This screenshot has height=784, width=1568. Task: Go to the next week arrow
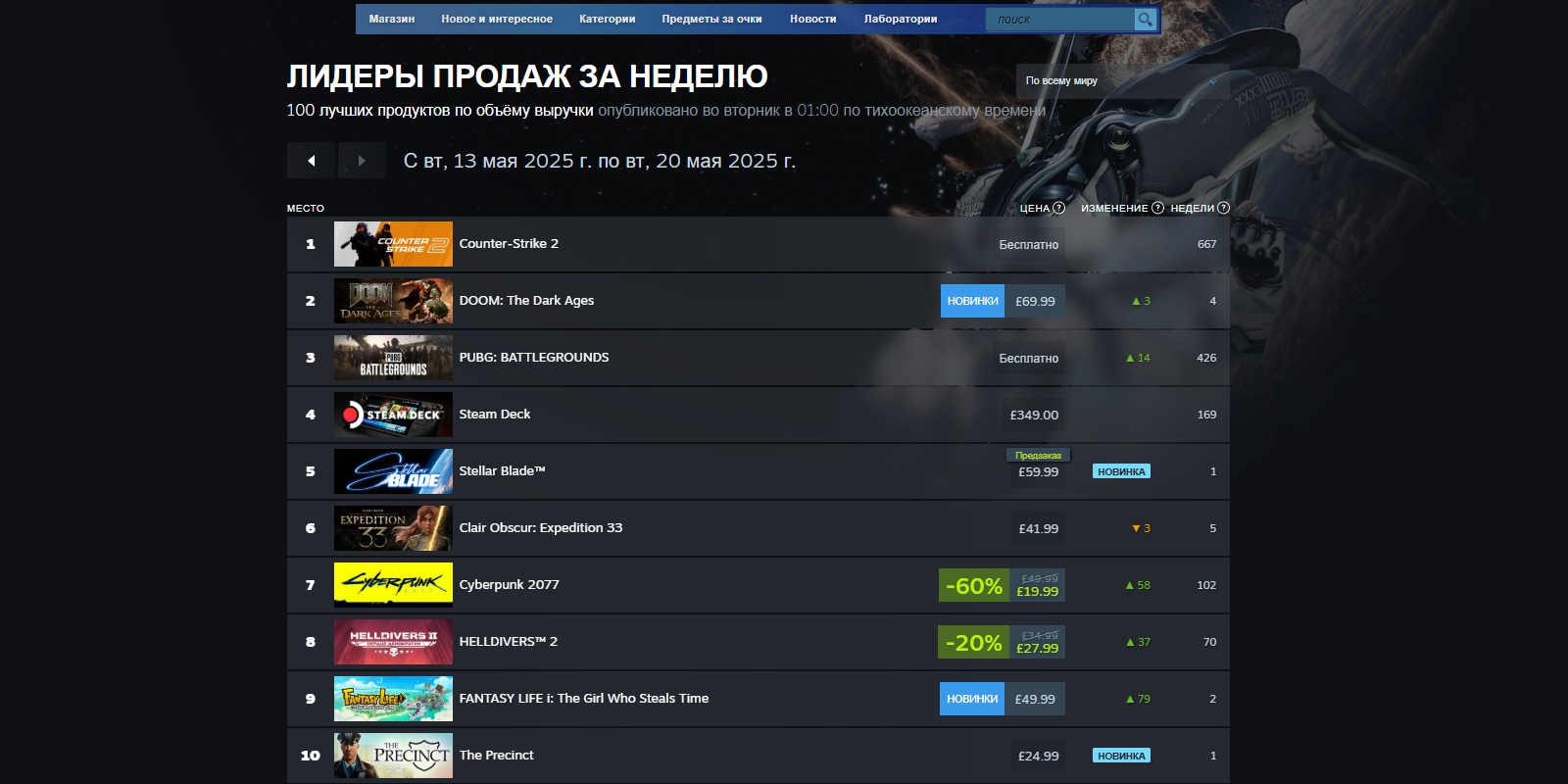[362, 161]
